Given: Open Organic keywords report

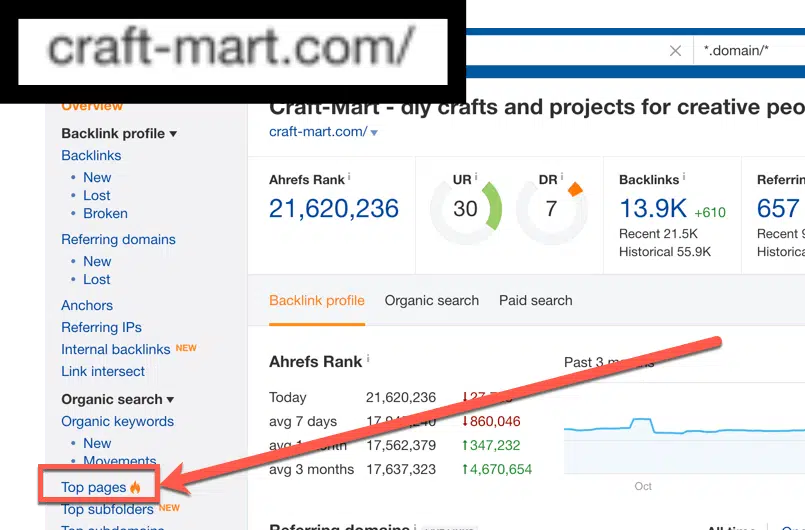Looking at the screenshot, I should tap(118, 422).
